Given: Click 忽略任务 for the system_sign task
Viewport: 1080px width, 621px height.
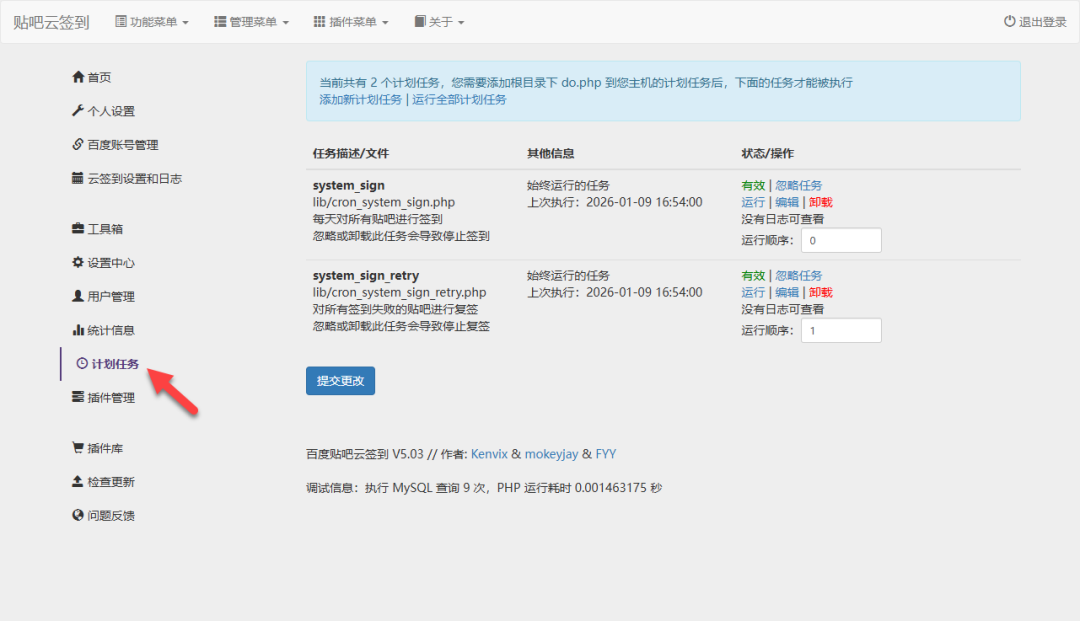Looking at the screenshot, I should pos(799,186).
